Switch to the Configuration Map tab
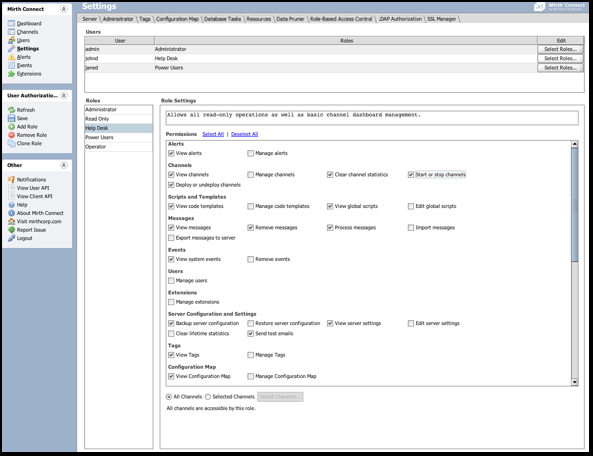The width and height of the screenshot is (593, 456). pos(177,19)
